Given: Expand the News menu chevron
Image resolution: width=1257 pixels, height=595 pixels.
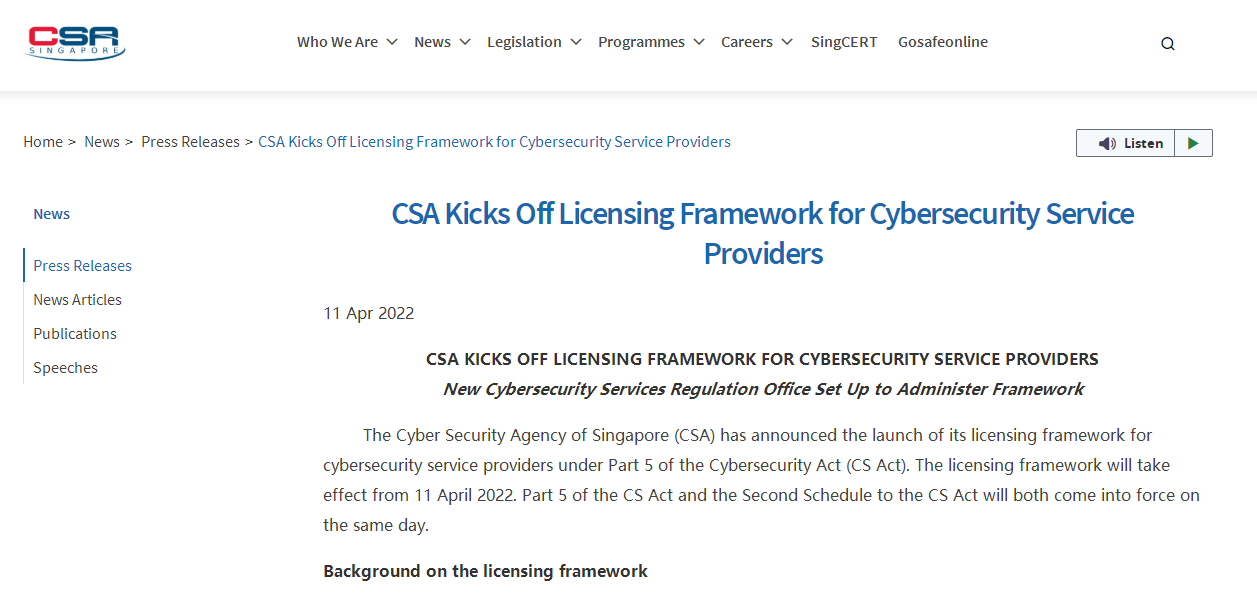Looking at the screenshot, I should click(x=465, y=42).
